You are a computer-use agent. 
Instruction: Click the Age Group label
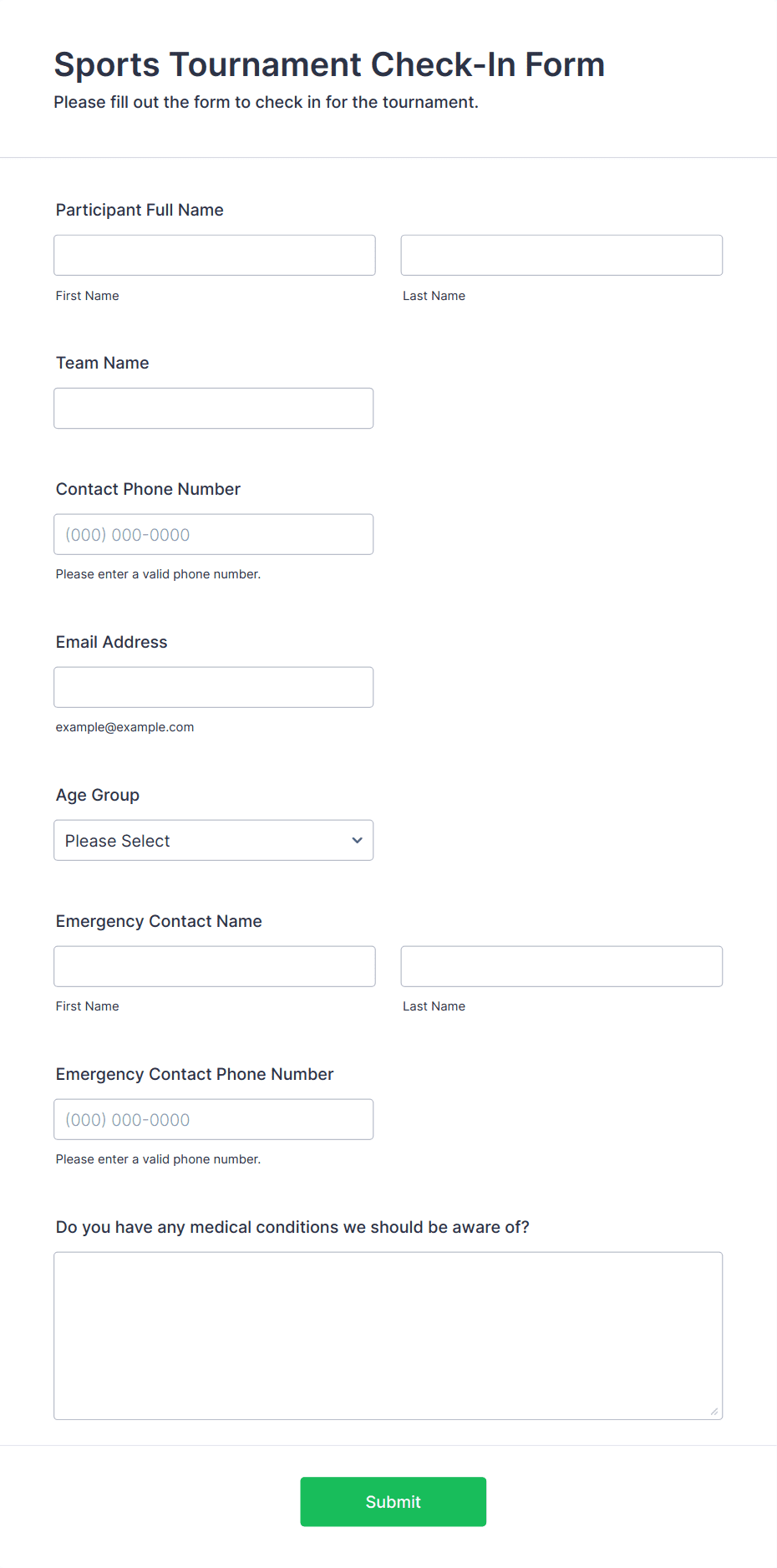click(x=98, y=795)
